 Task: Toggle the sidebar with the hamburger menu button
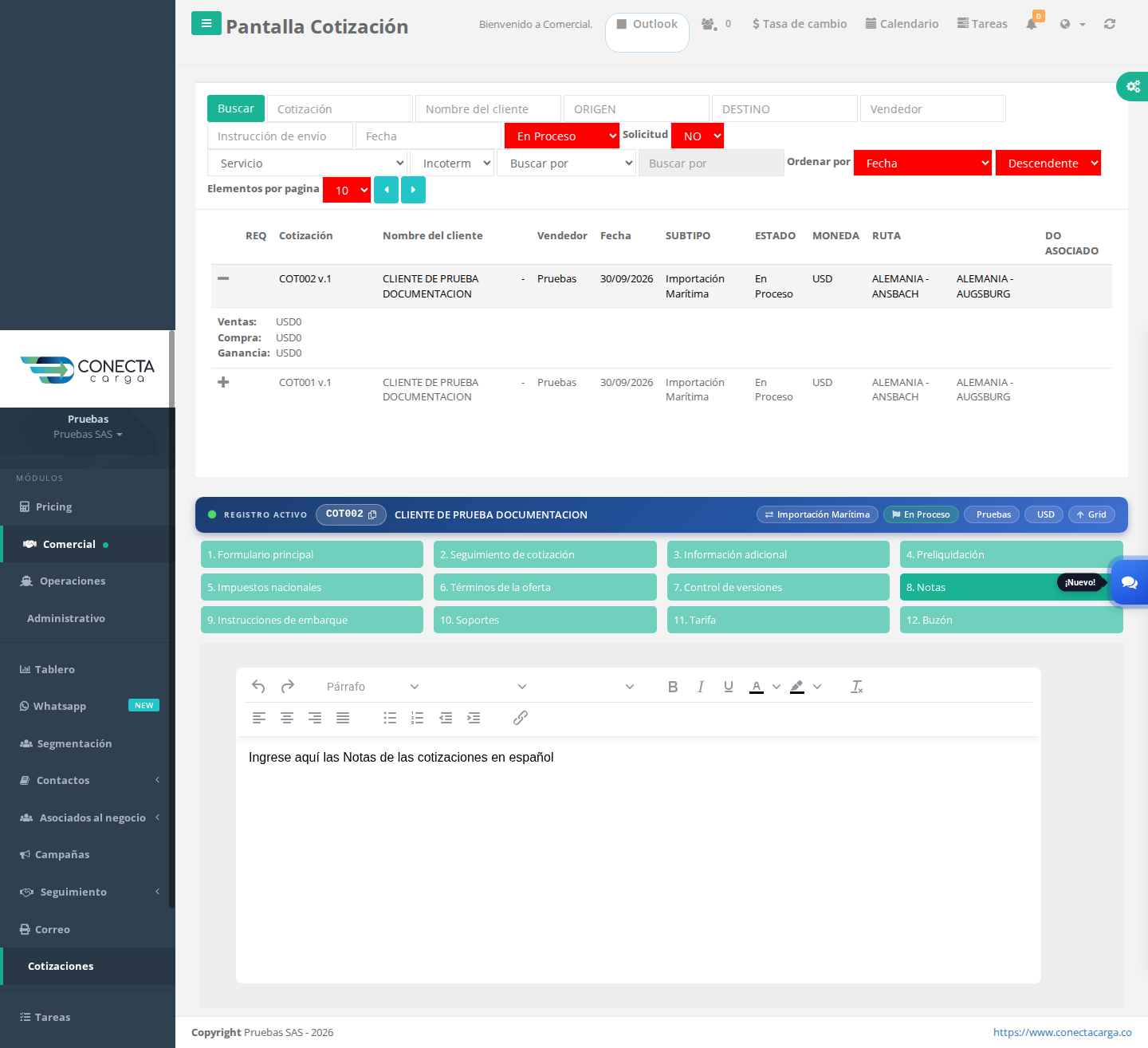(206, 23)
